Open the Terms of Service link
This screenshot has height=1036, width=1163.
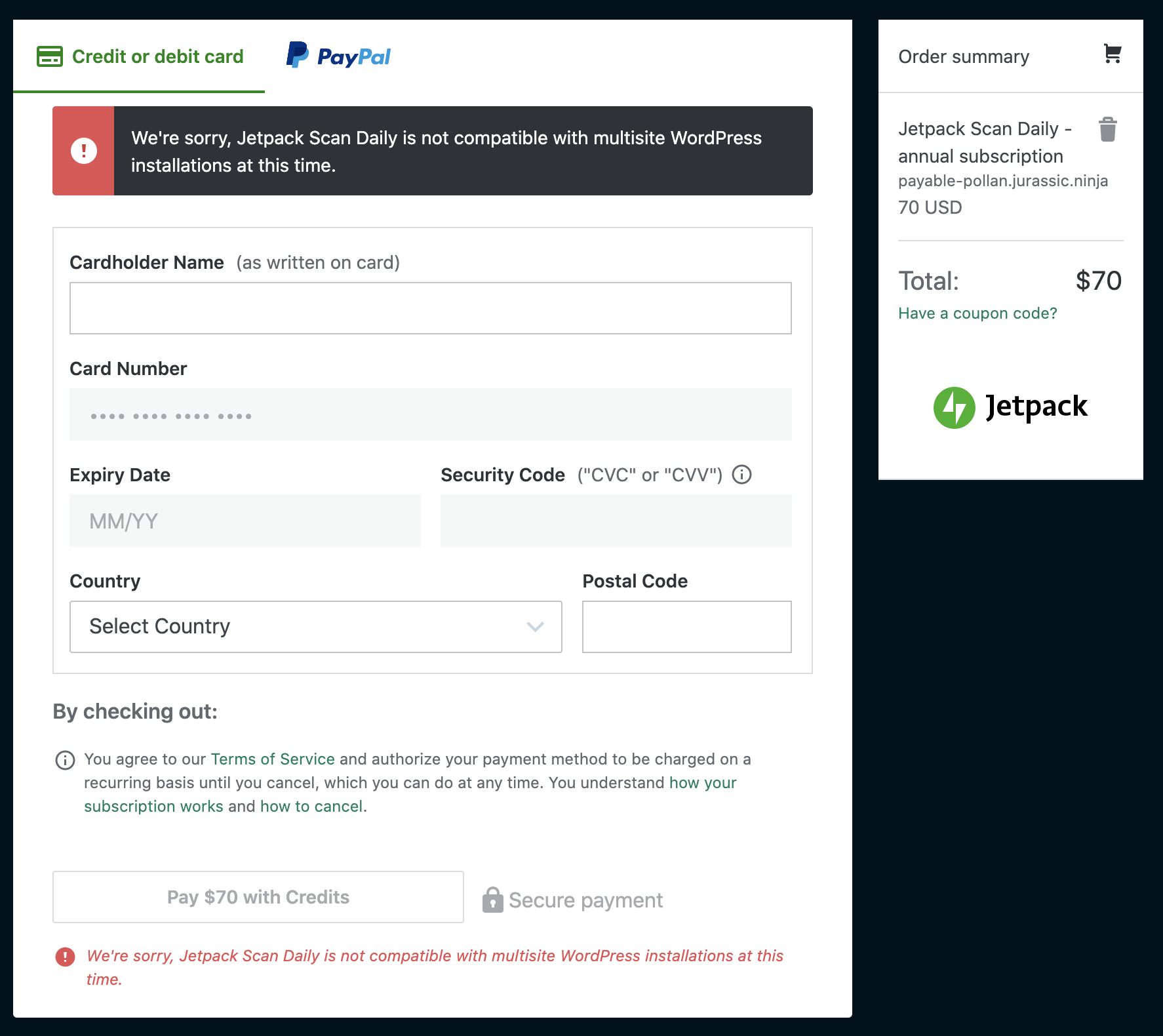(x=273, y=759)
